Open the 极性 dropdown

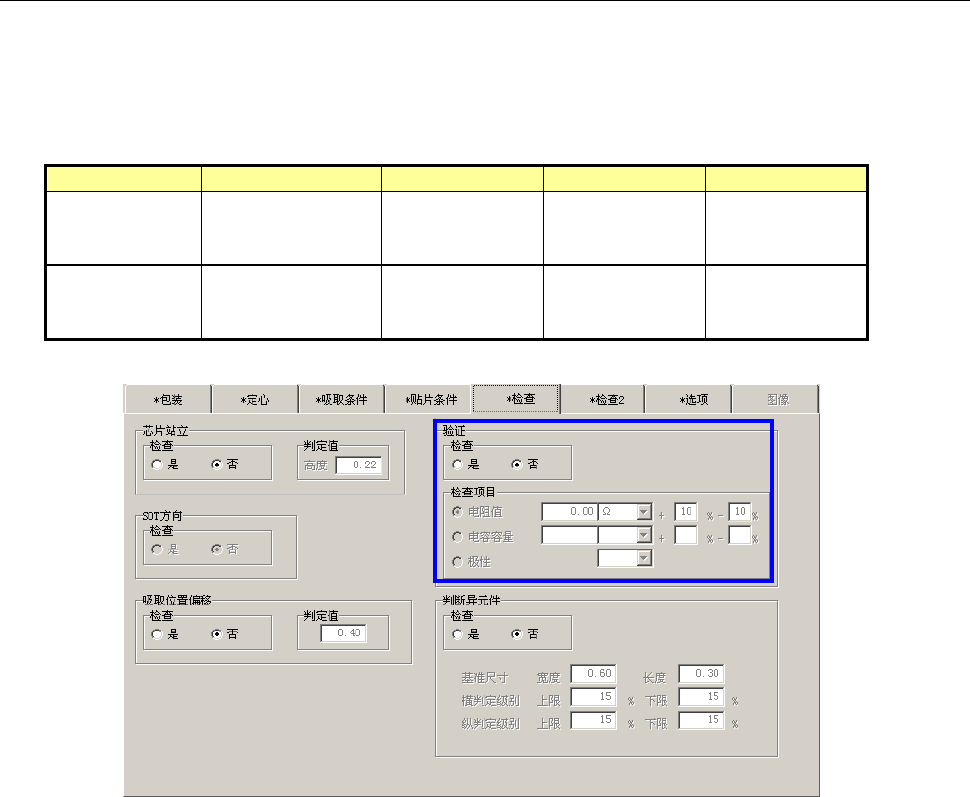[644, 559]
